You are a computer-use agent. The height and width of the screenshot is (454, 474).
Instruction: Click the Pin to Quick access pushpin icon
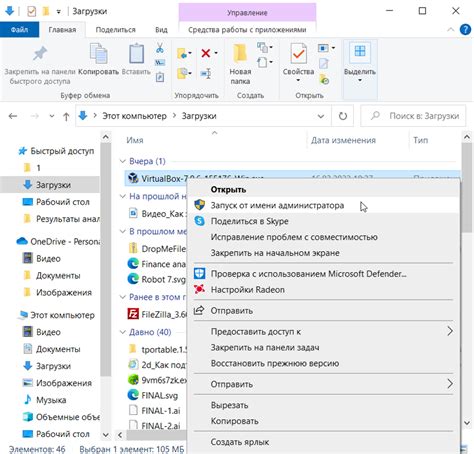[x=40, y=54]
